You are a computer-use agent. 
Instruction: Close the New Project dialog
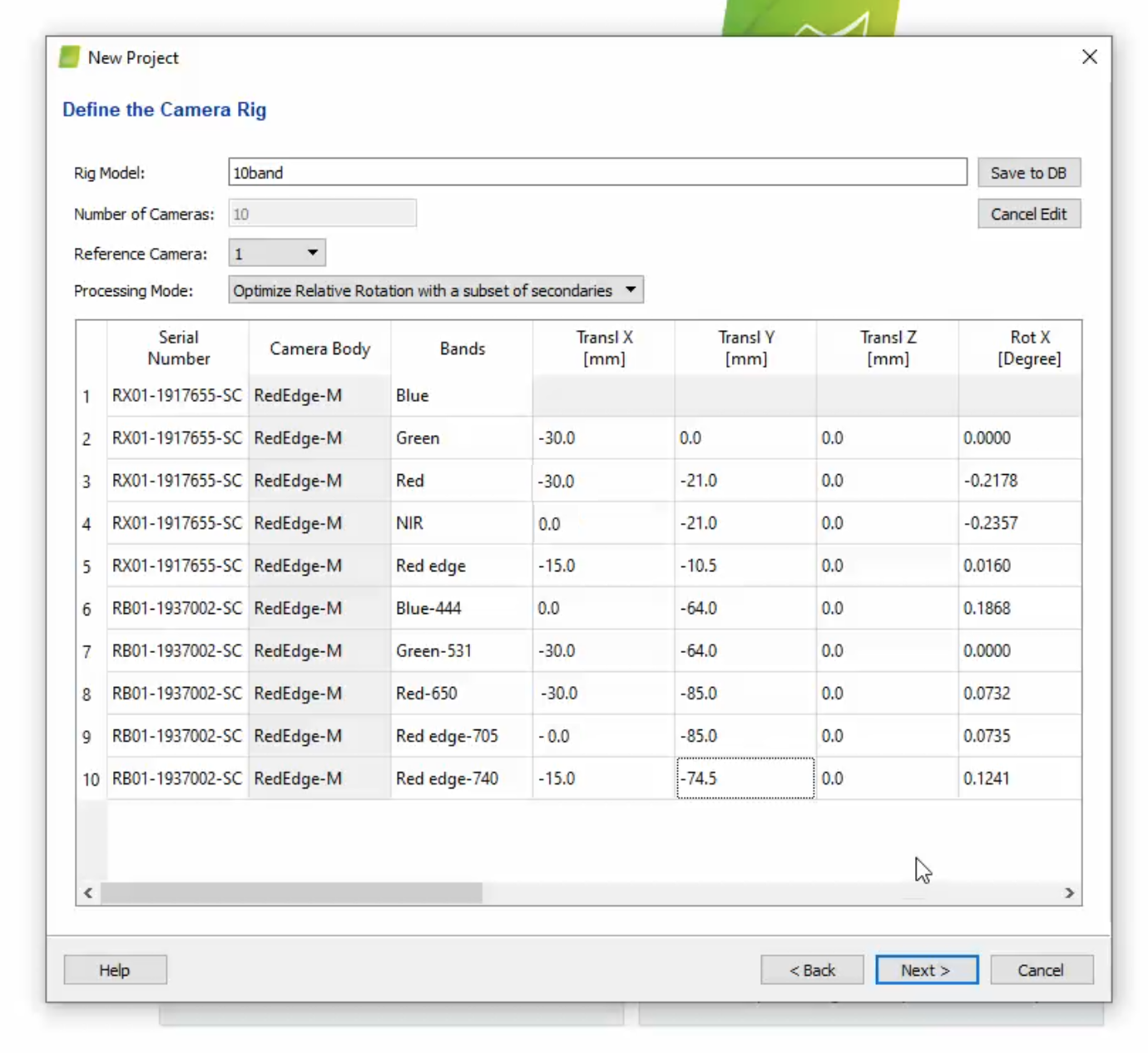(1090, 57)
